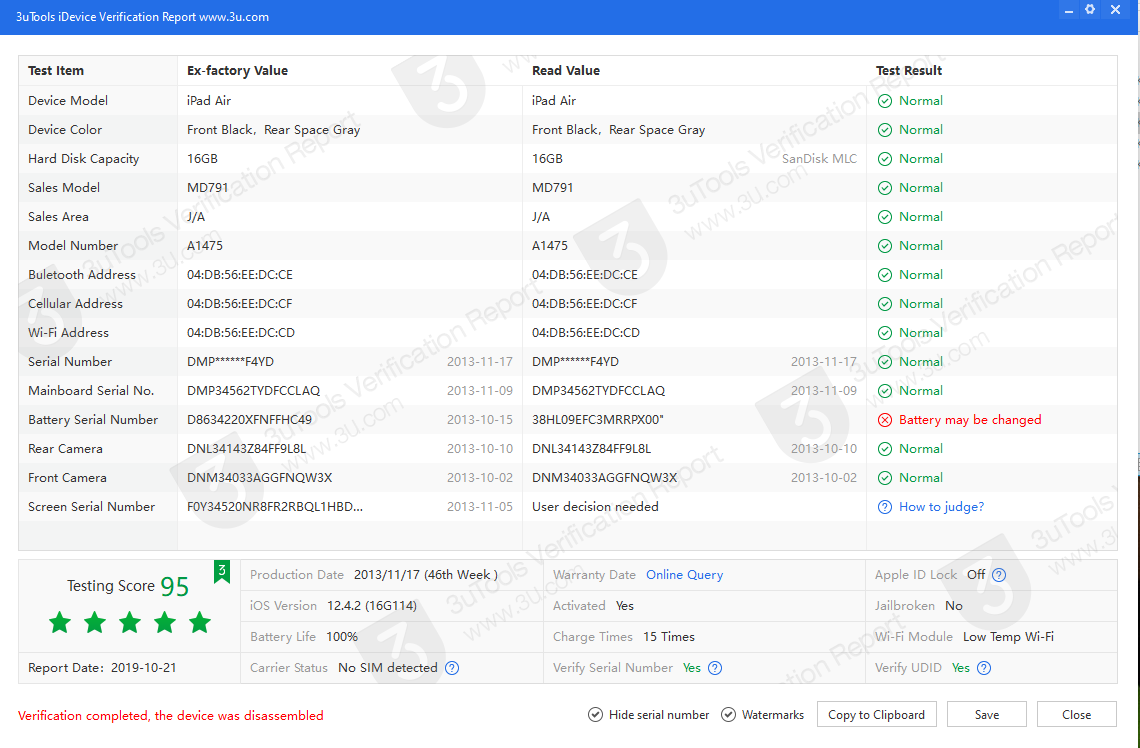Open the 'How to judge?' link
1140x748 pixels.
tap(941, 507)
